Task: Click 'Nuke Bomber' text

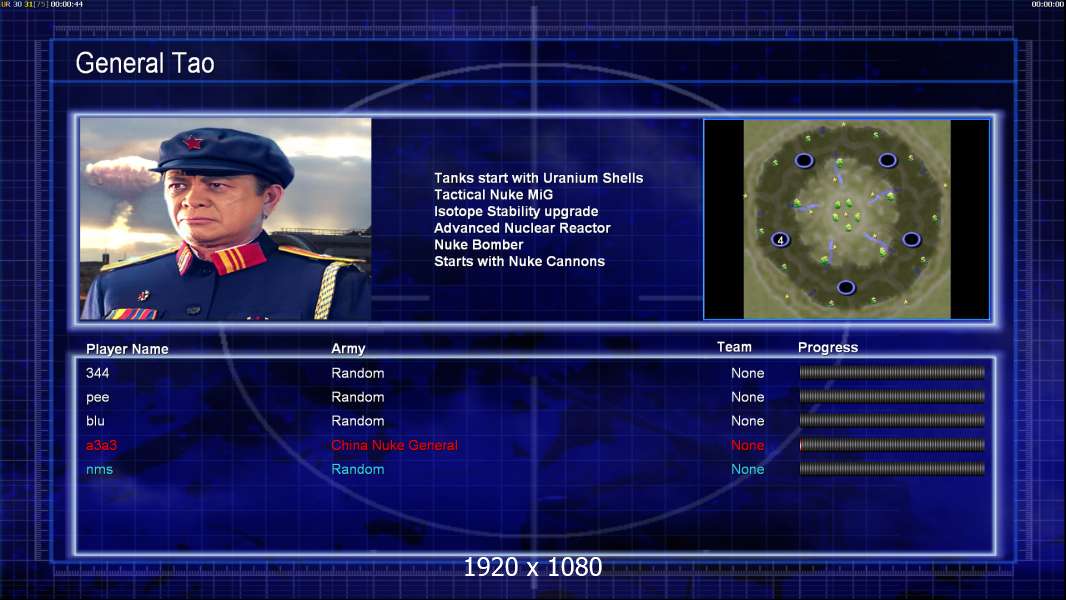Action: tap(479, 245)
